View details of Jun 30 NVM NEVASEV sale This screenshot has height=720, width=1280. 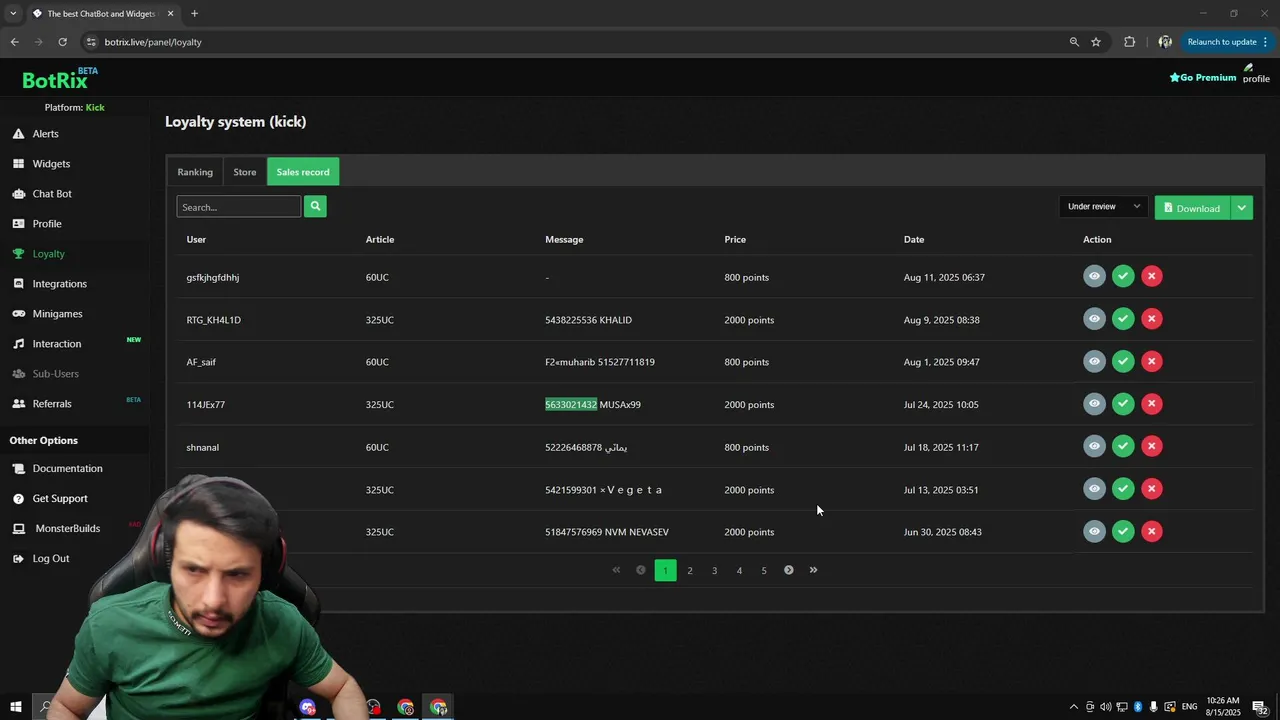click(x=1094, y=531)
